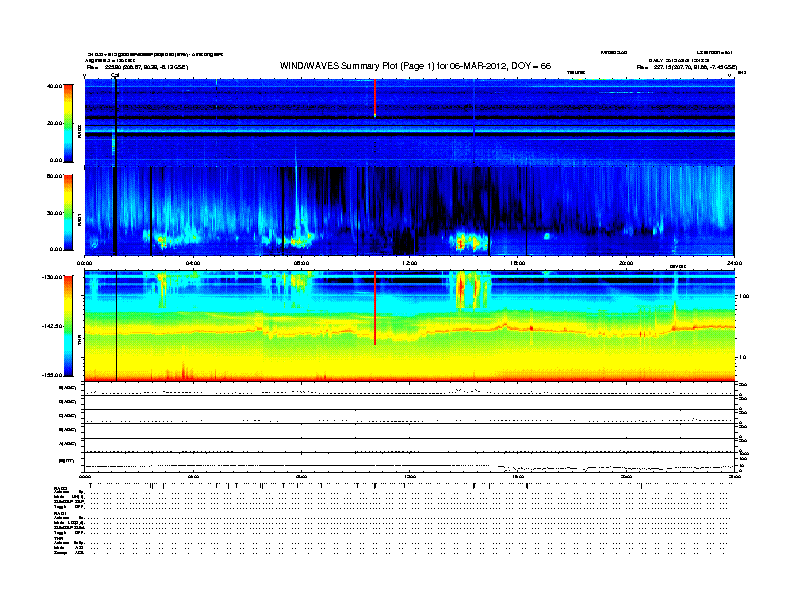Click the 20:00 tick label under RAD1 spectrogram
Image resolution: width=792 pixels, height=612 pixels.
(626, 263)
